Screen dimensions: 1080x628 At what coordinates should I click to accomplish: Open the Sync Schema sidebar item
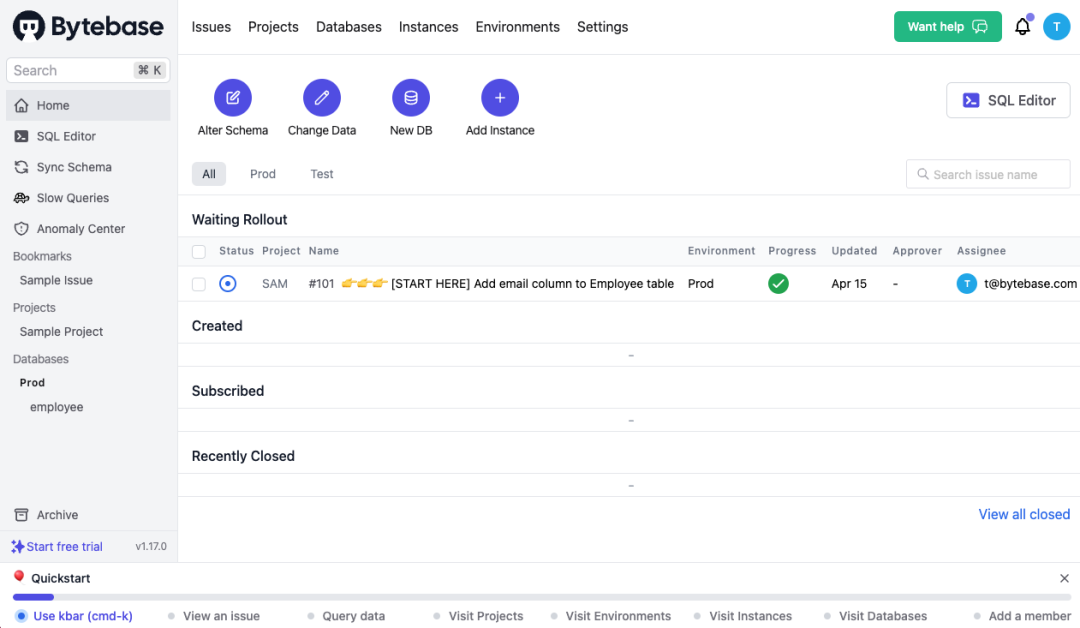tap(69, 167)
